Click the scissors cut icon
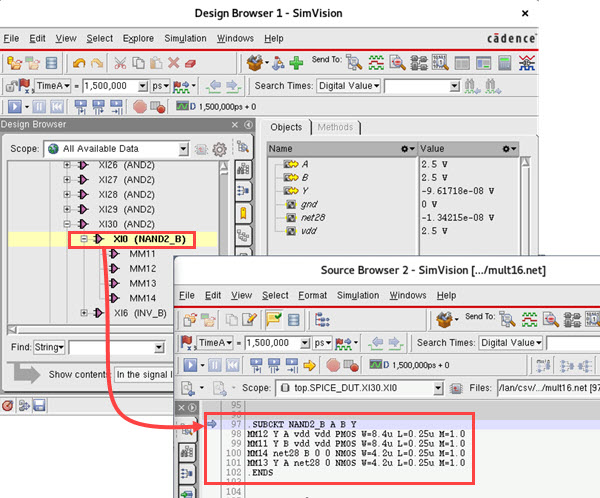600x498 pixels. 120,63
